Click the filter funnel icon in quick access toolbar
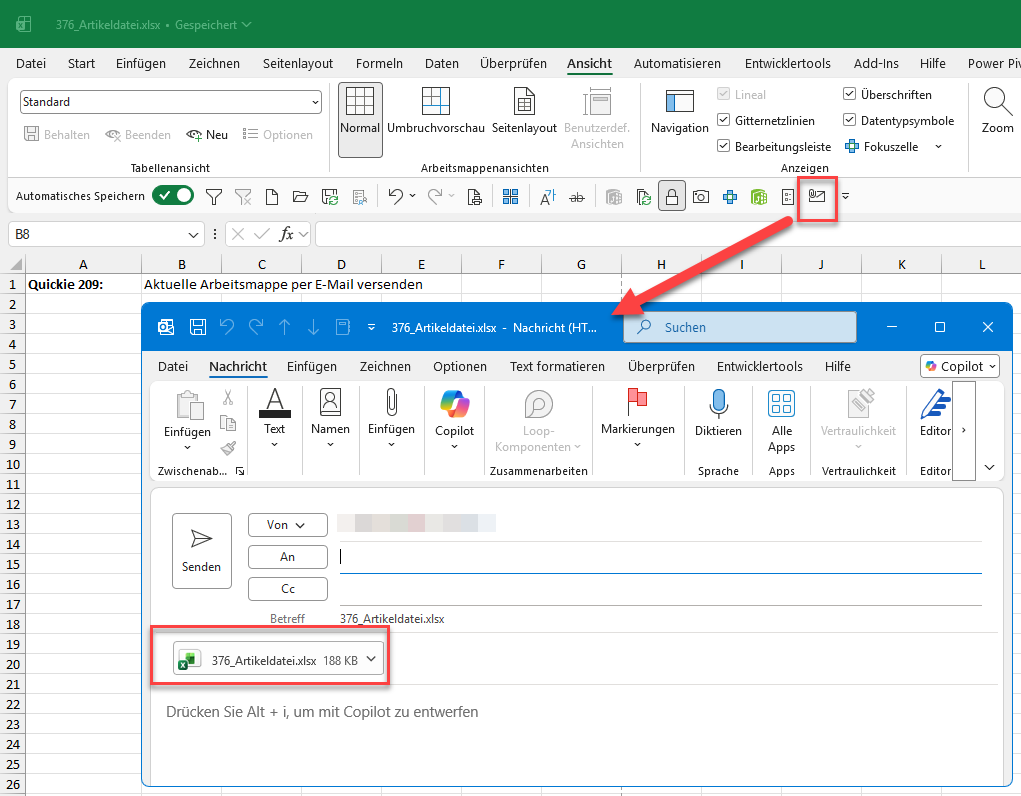Image resolution: width=1021 pixels, height=796 pixels. [x=214, y=197]
